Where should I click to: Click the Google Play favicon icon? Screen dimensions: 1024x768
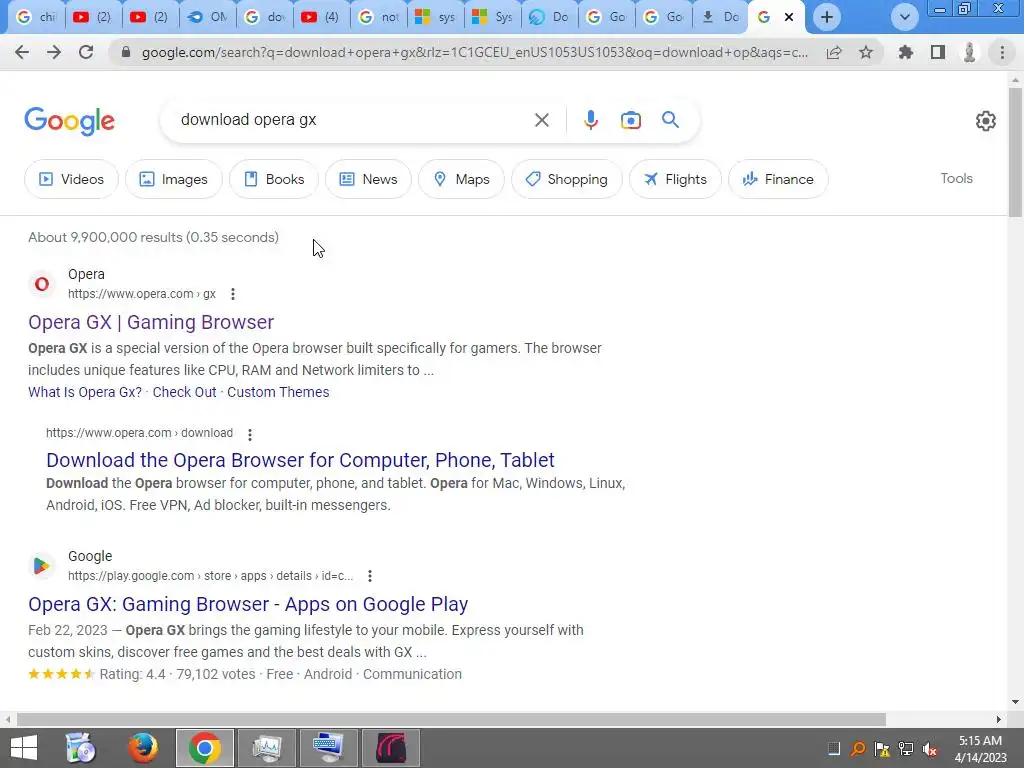[x=42, y=566]
